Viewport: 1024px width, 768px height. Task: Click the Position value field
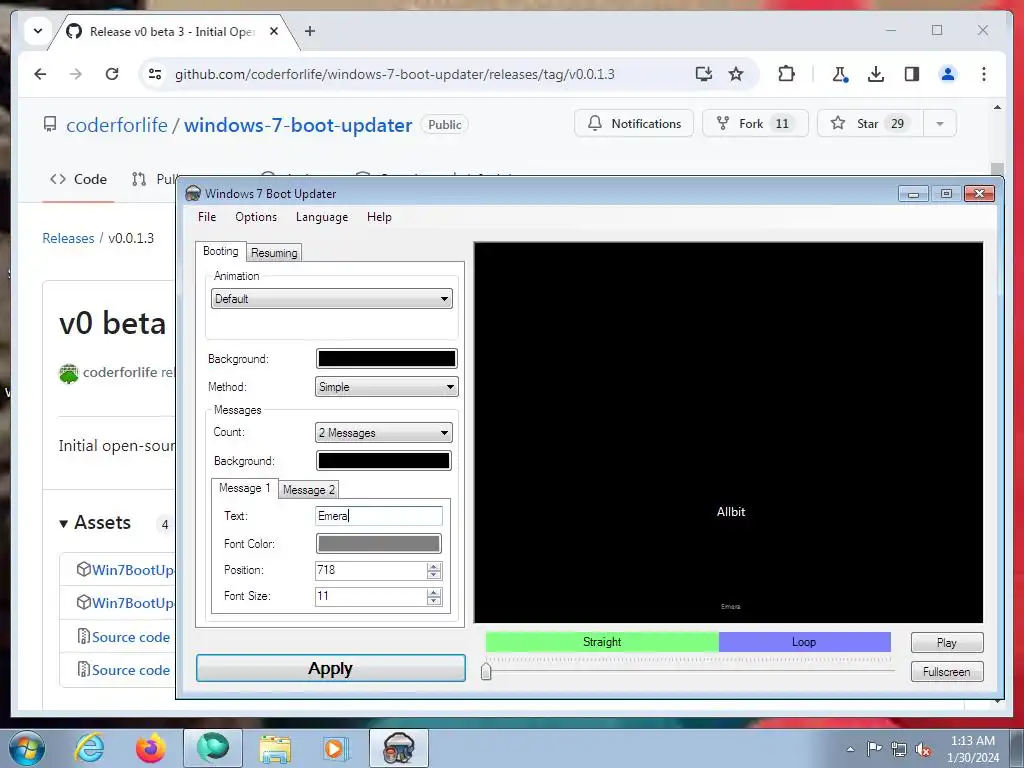click(x=371, y=570)
